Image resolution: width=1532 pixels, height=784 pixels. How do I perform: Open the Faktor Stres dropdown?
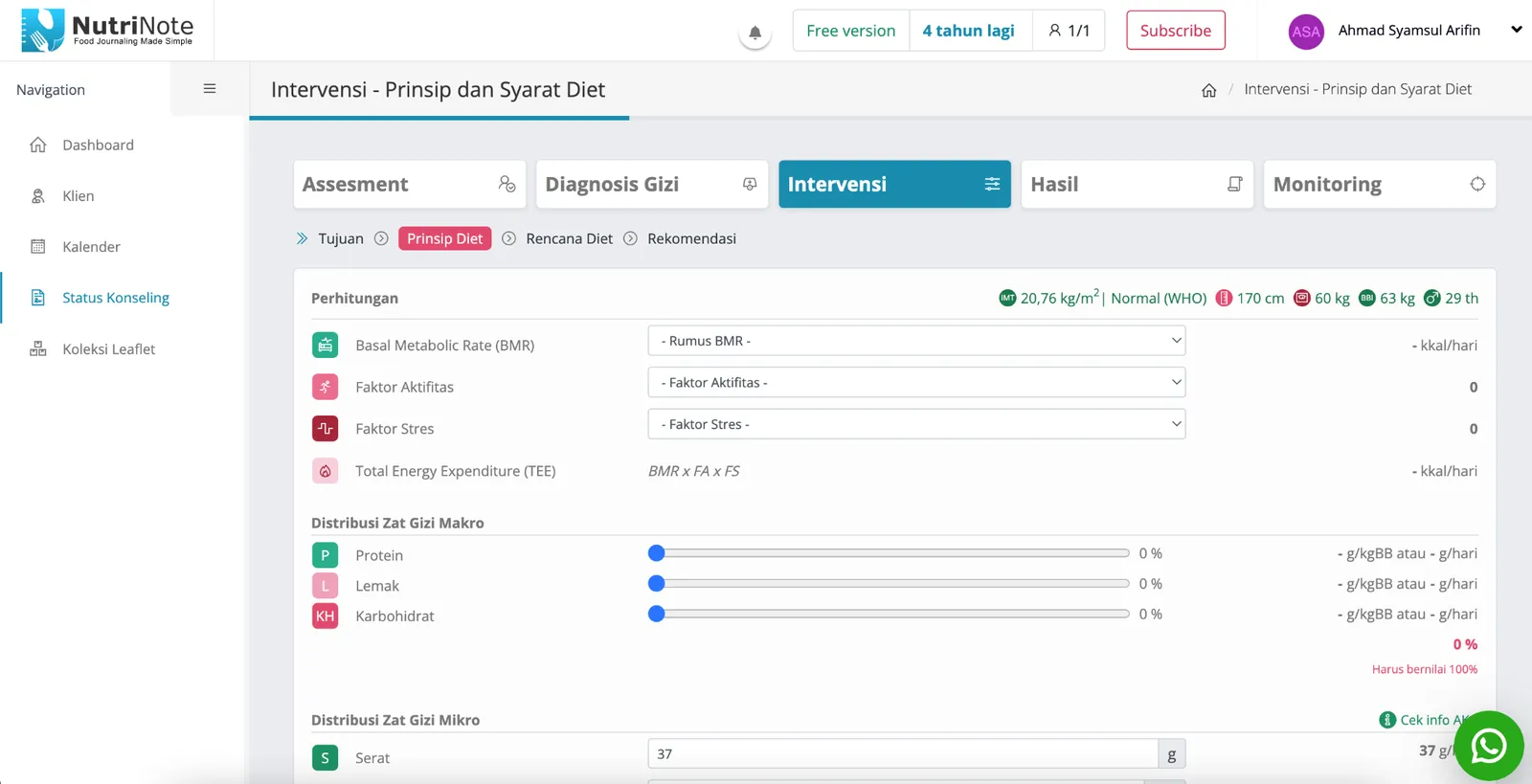pos(916,424)
